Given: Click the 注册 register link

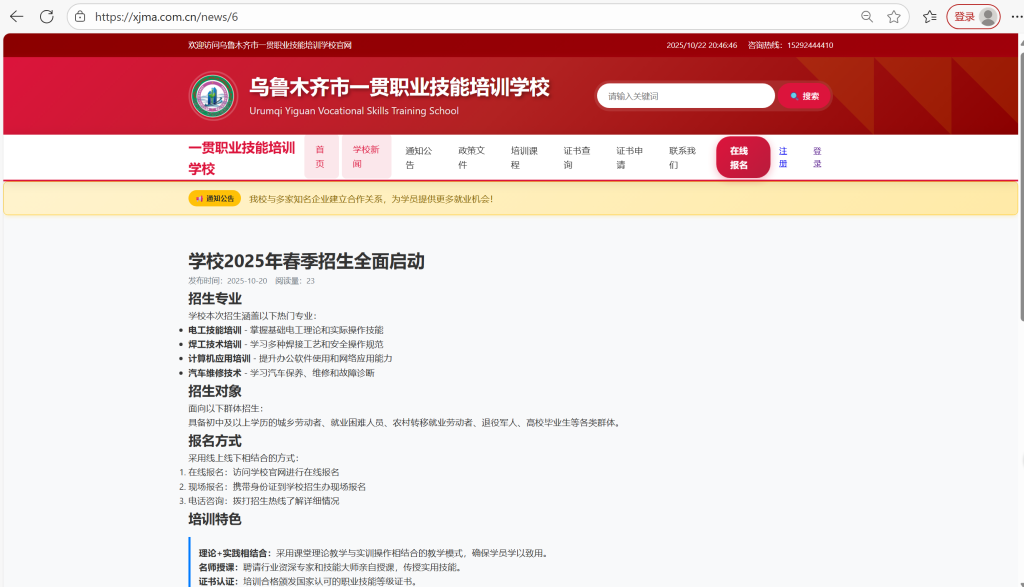Looking at the screenshot, I should pyautogui.click(x=783, y=157).
